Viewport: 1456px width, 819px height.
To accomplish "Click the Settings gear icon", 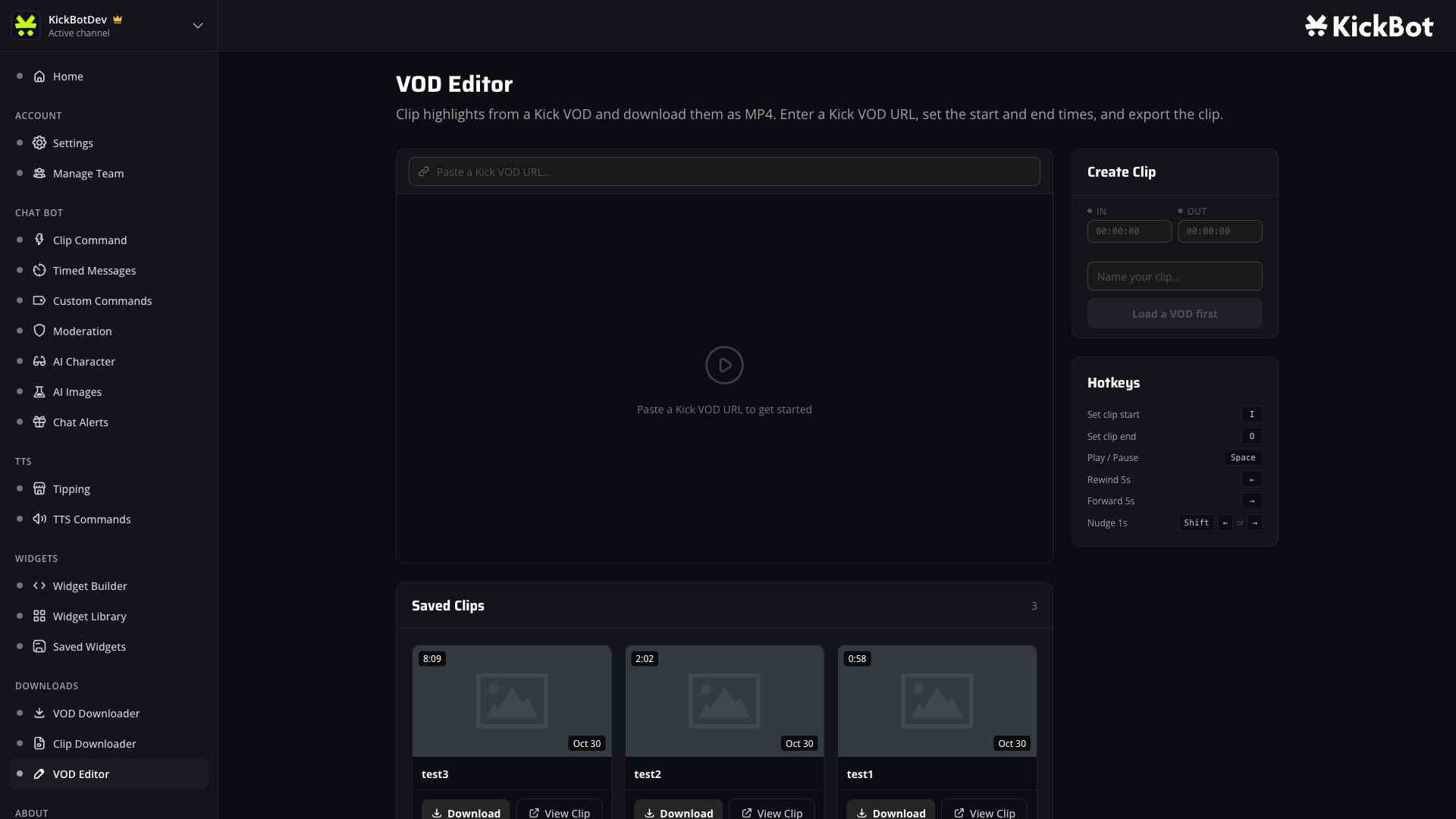I will click(39, 143).
